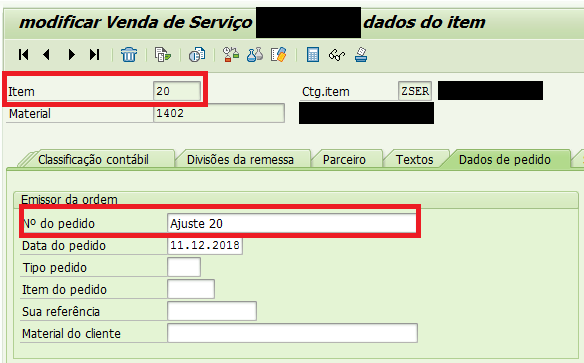Go to the next item
This screenshot has height=363, width=584.
pyautogui.click(x=71, y=55)
